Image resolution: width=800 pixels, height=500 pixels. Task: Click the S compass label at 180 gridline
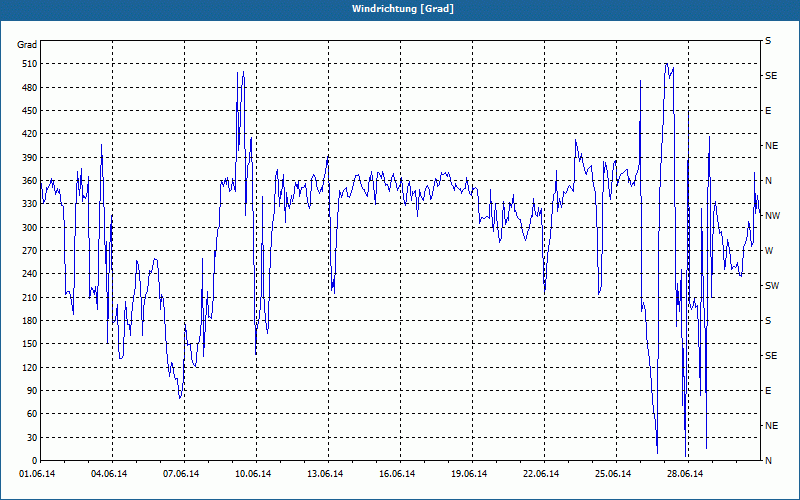[x=768, y=321]
